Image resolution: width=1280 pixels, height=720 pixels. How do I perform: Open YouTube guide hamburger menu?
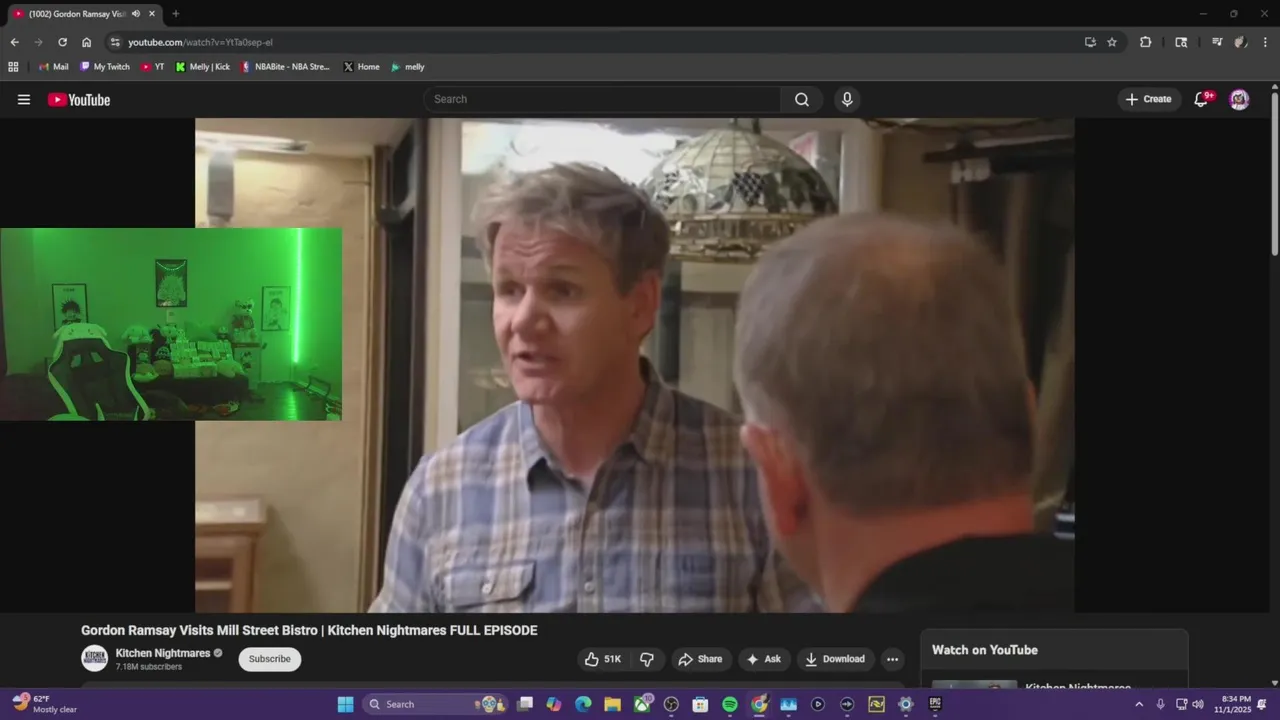point(24,99)
